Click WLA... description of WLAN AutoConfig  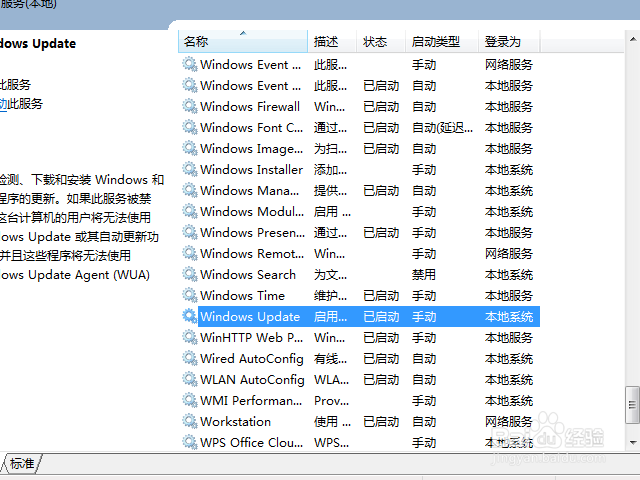pos(331,380)
